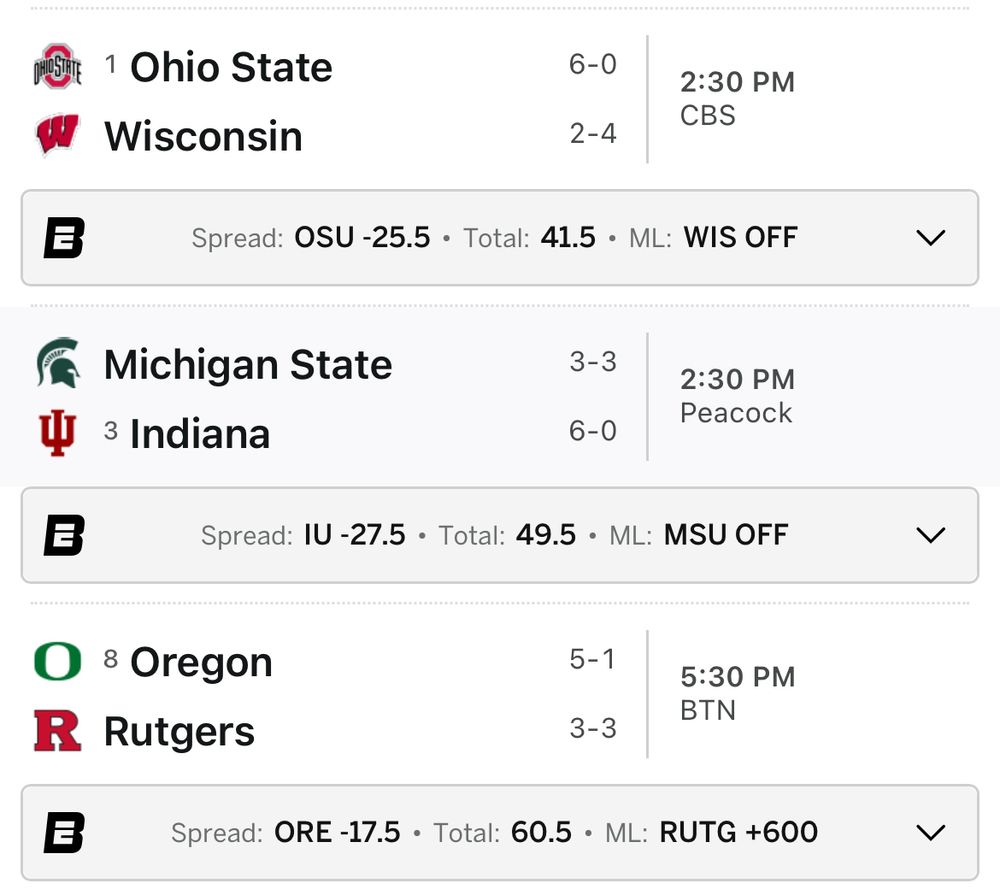This screenshot has height=896, width=1000.
Task: Tap the Indiana team name
Action: coord(200,434)
